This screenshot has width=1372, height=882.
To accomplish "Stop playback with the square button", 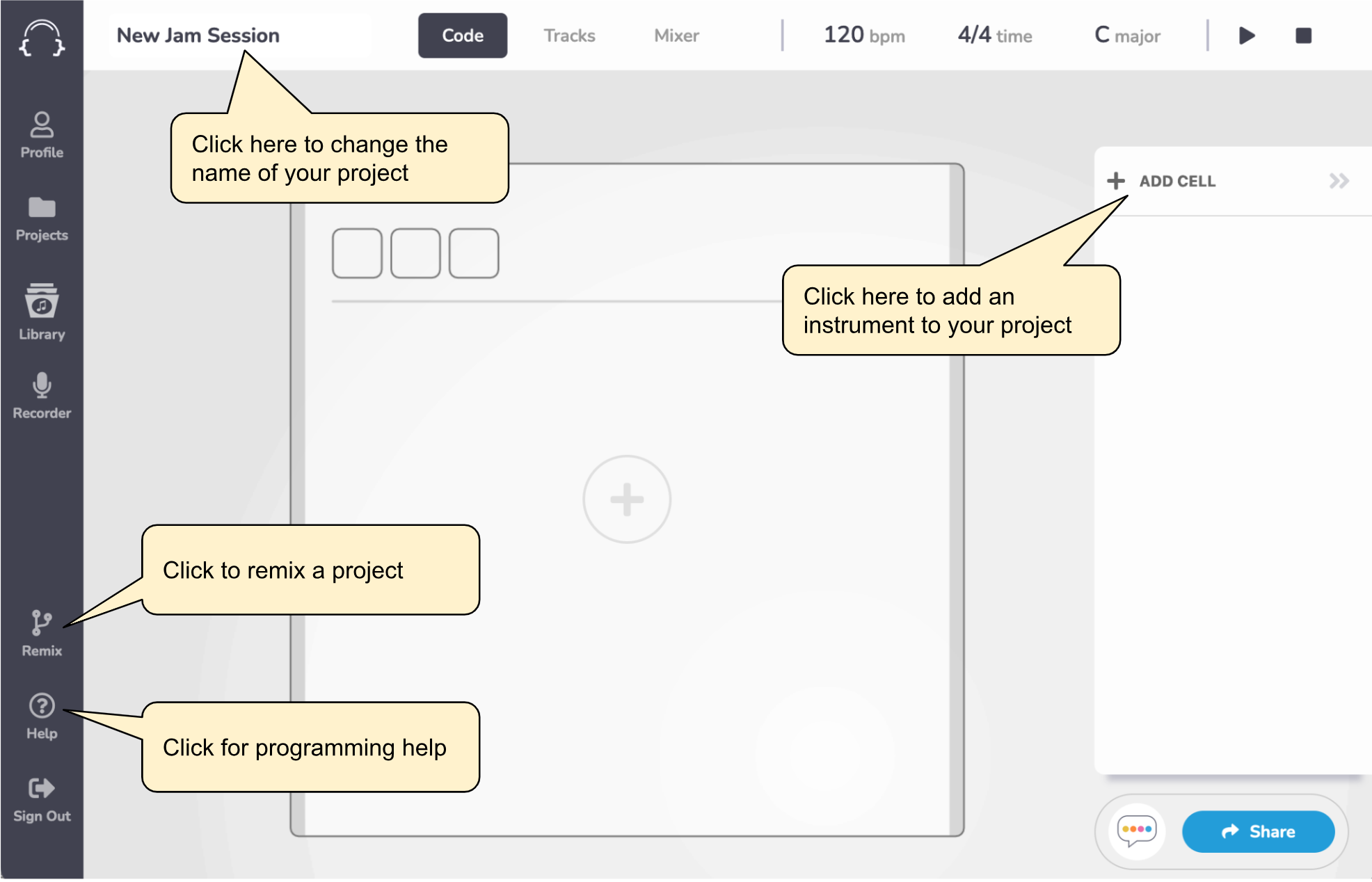I will pos(1304,35).
